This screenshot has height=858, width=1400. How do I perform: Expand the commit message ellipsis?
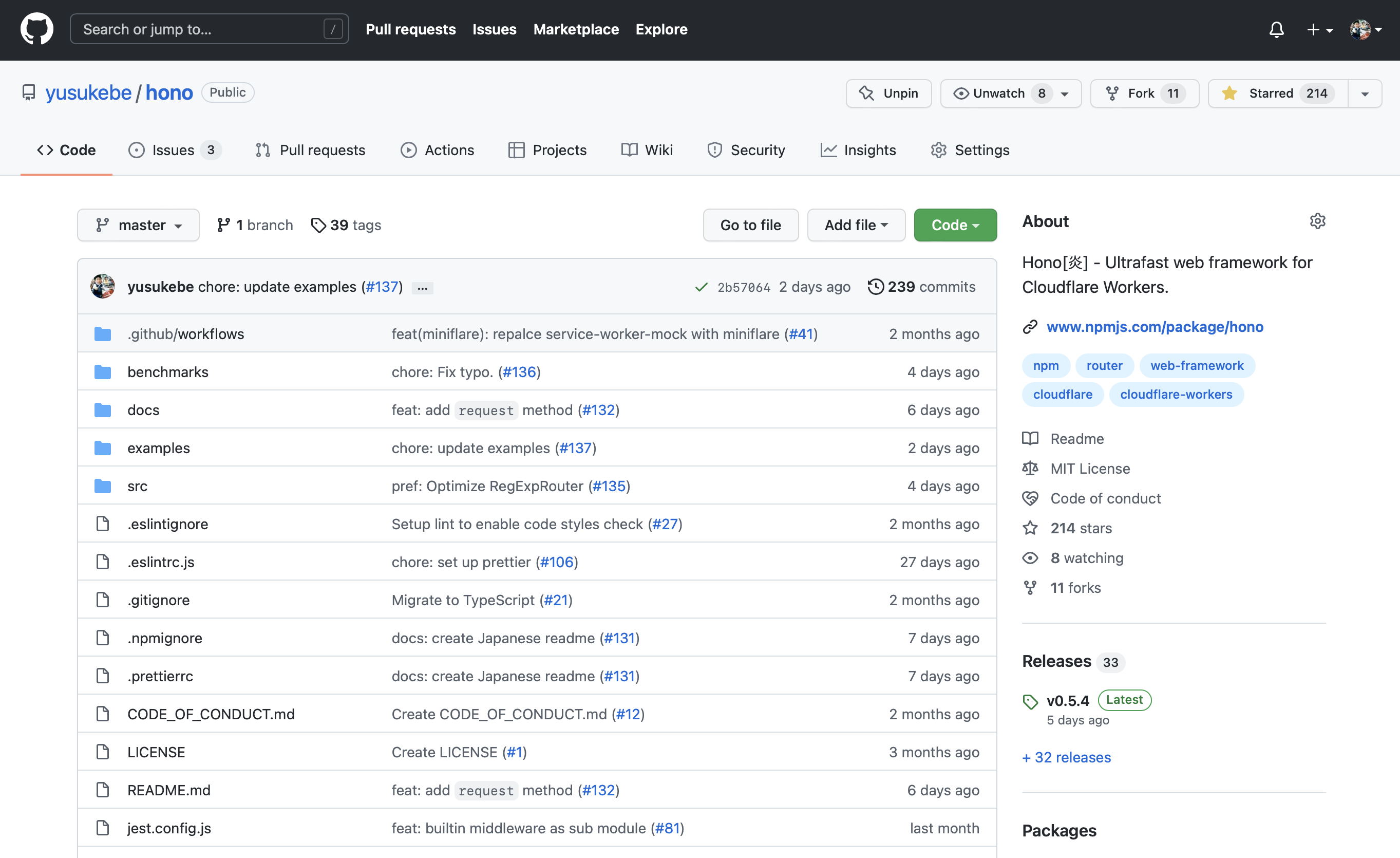click(x=422, y=288)
